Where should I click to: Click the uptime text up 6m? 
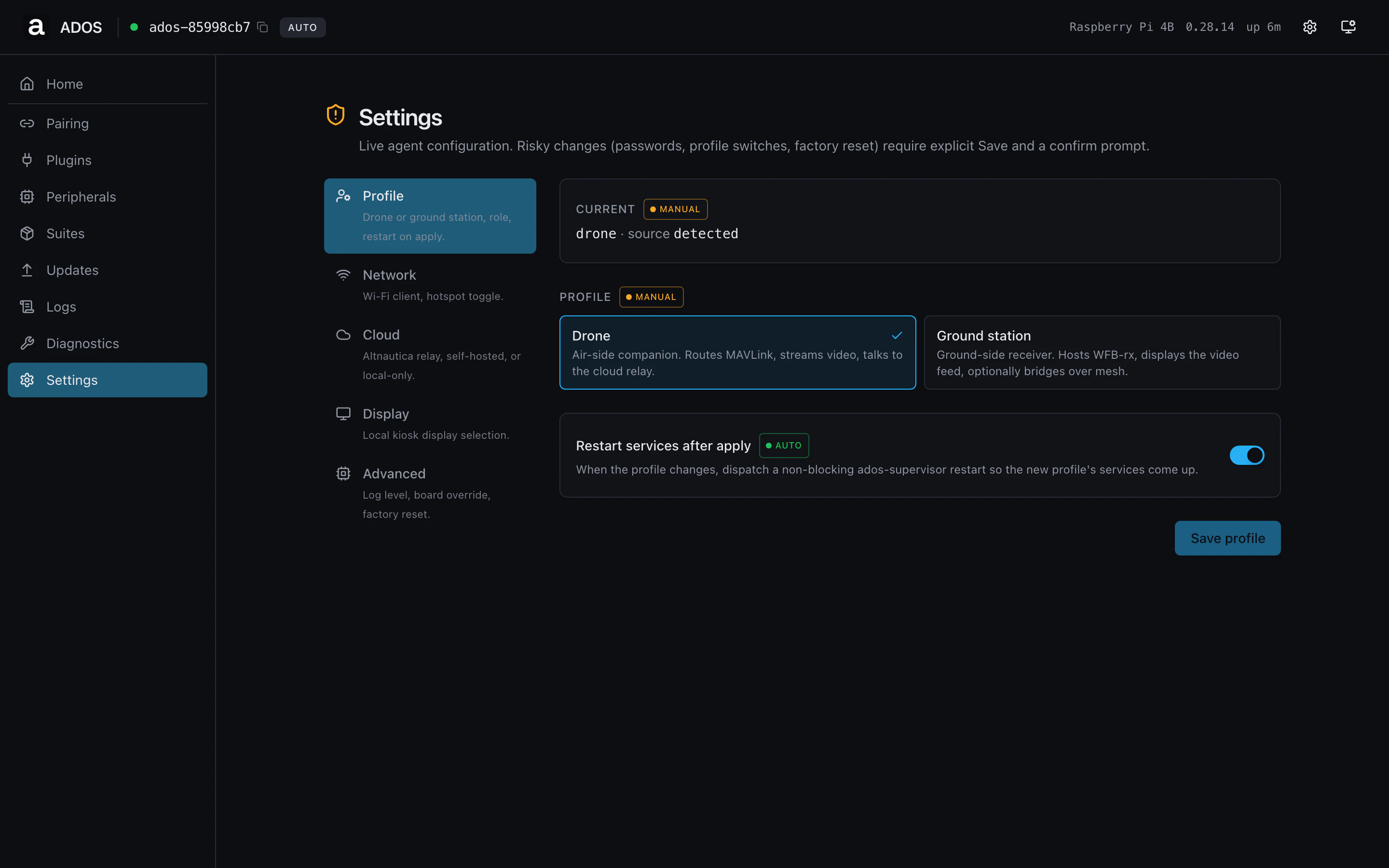1263,27
